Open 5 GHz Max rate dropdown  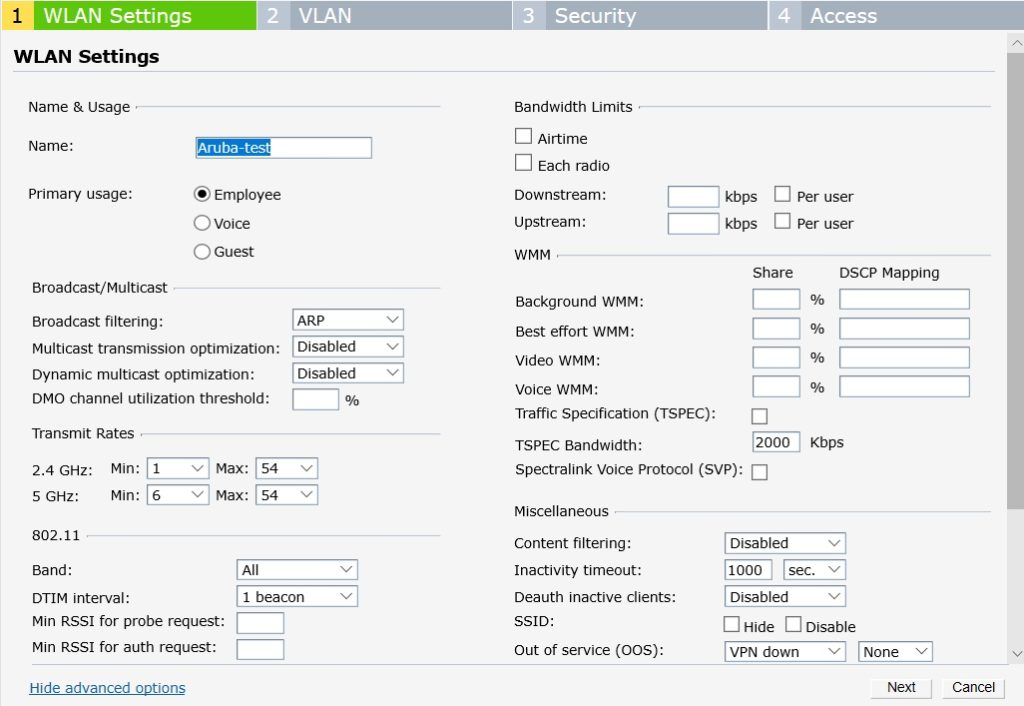(287, 495)
